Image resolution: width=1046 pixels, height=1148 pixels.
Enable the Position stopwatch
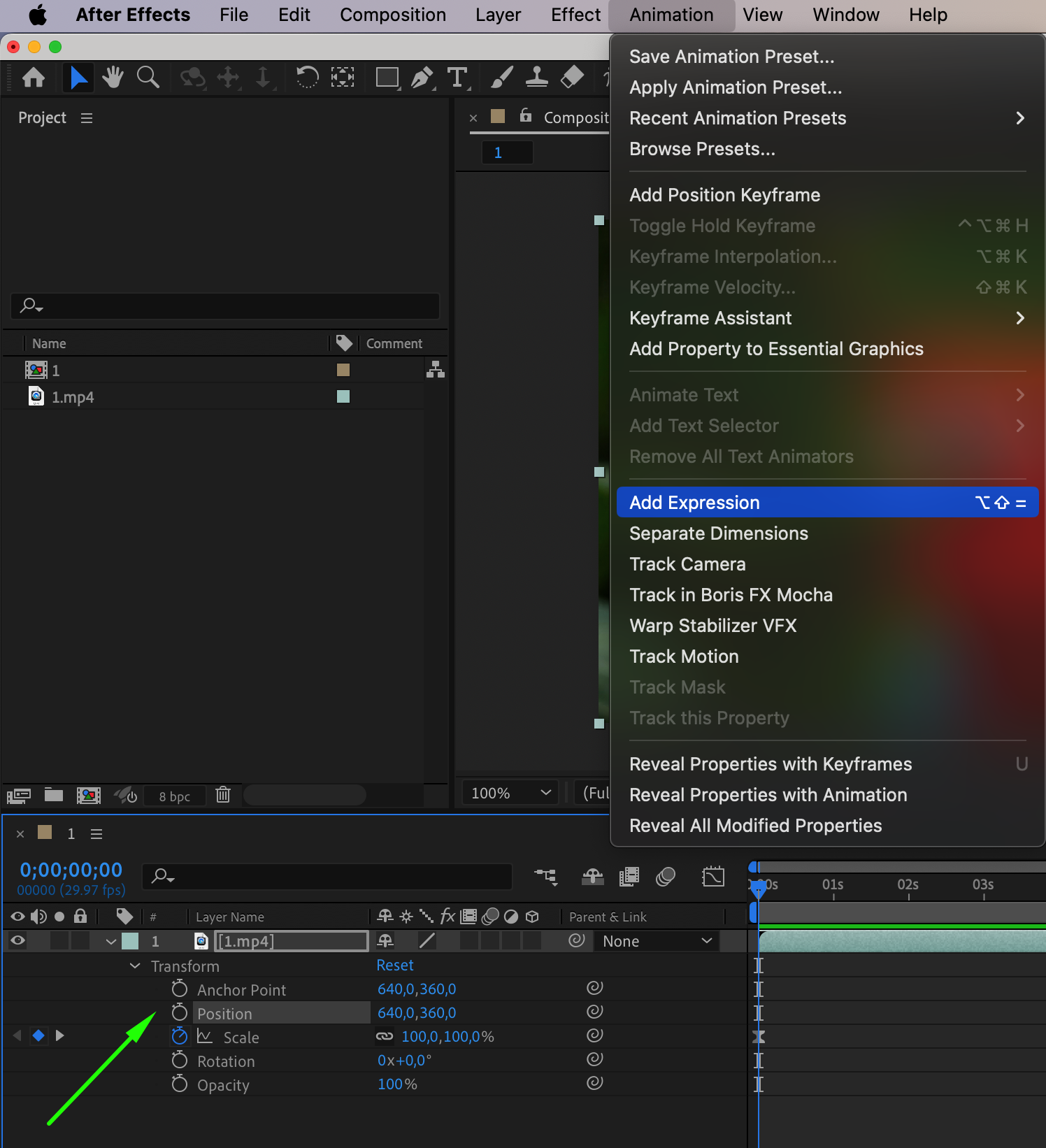(180, 1013)
